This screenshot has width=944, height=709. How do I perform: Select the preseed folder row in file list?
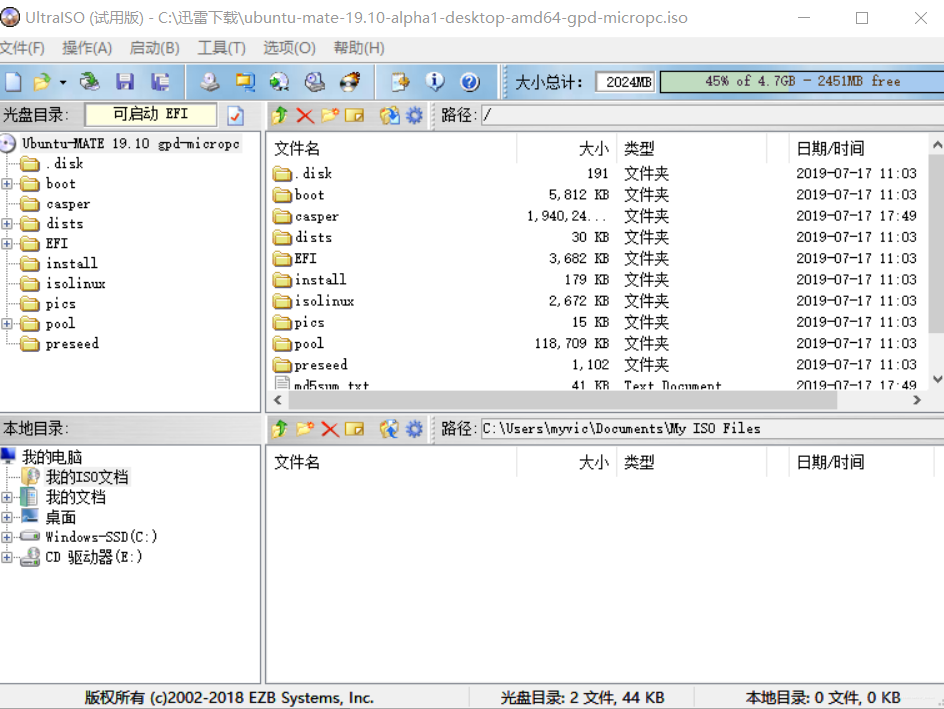[595, 365]
